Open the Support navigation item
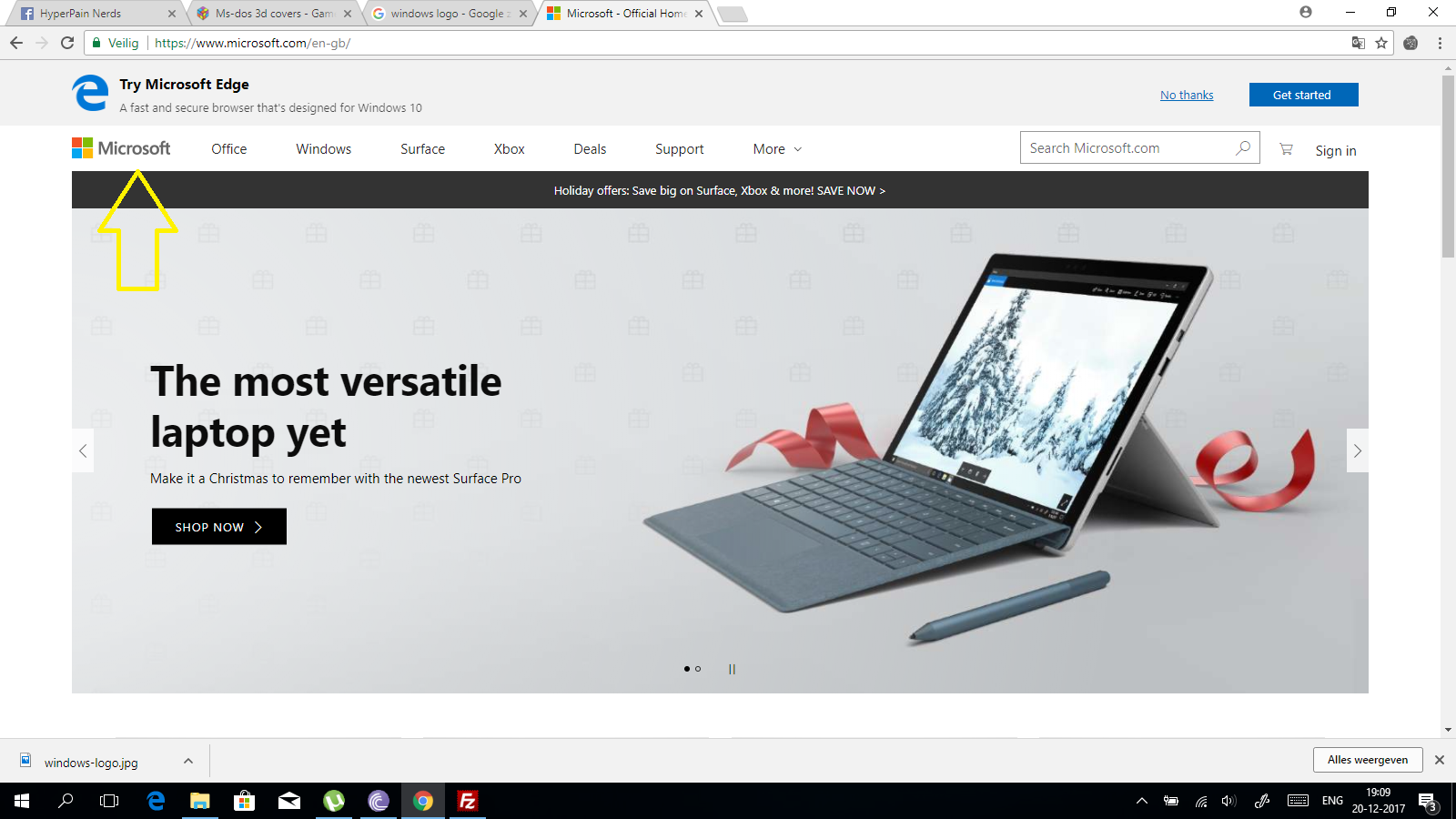 coord(679,149)
